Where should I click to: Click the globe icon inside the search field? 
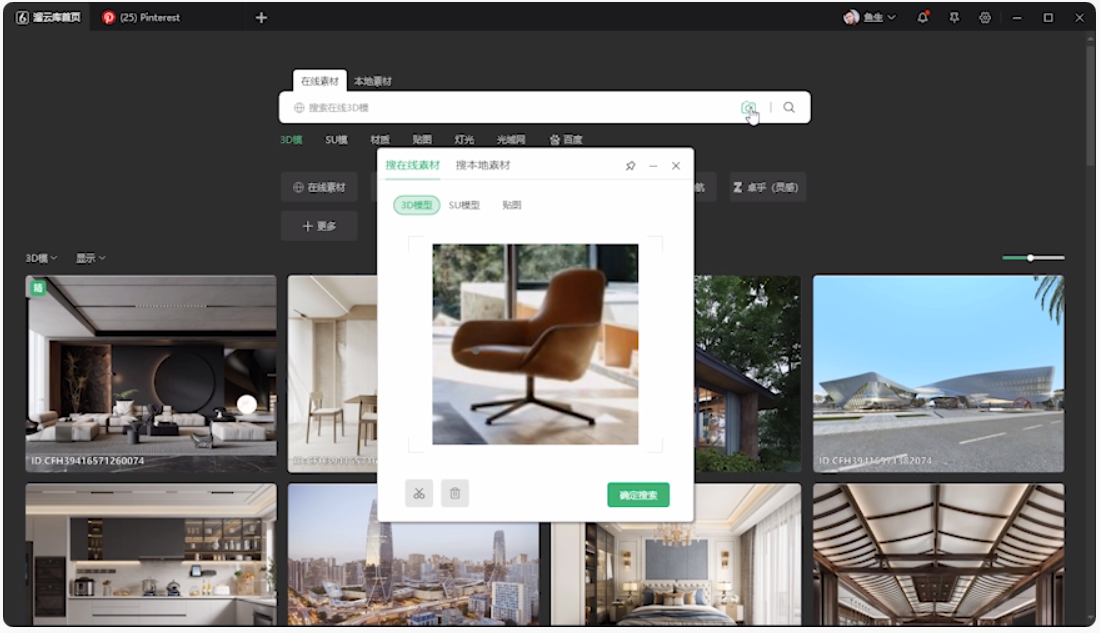tap(299, 107)
